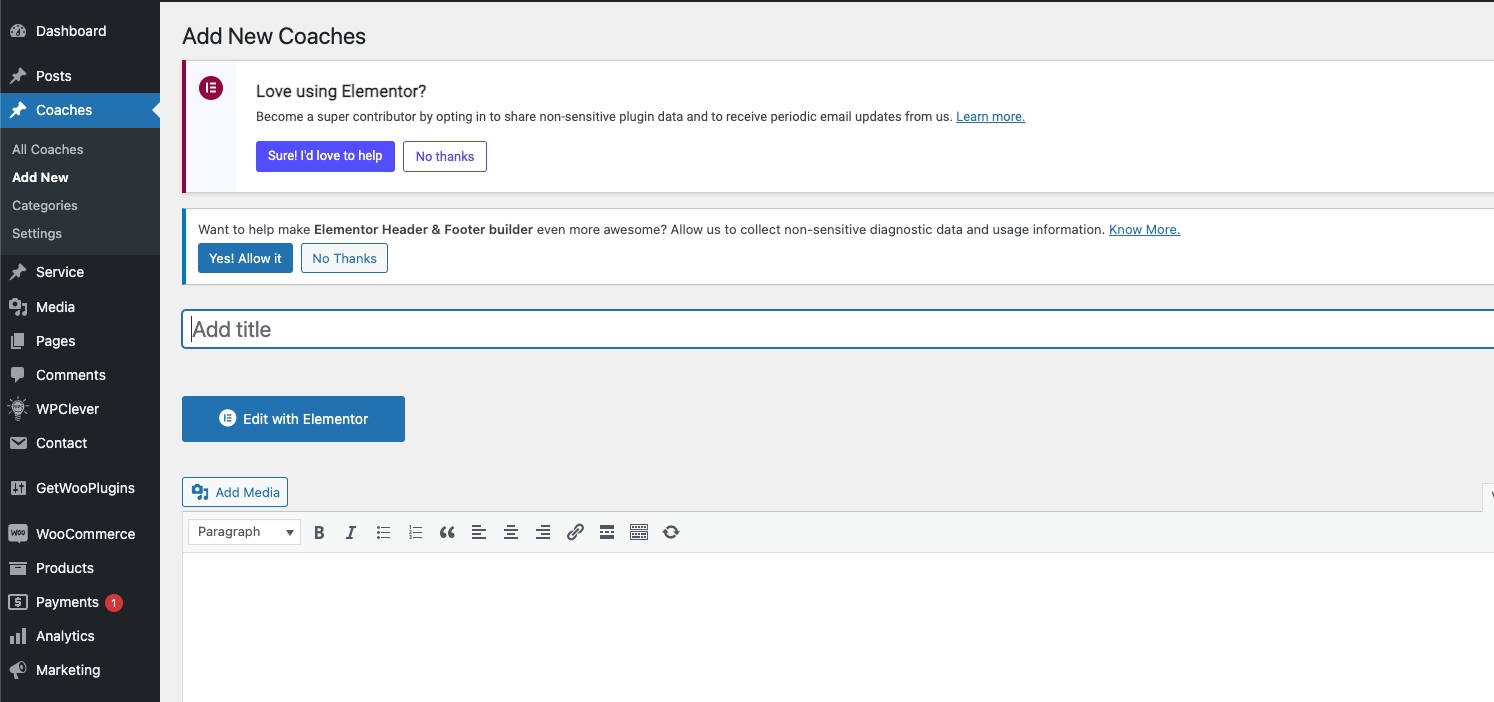The image size is (1494, 702).
Task: Toggle the editor toolbar kitchen sink
Action: tap(639, 533)
